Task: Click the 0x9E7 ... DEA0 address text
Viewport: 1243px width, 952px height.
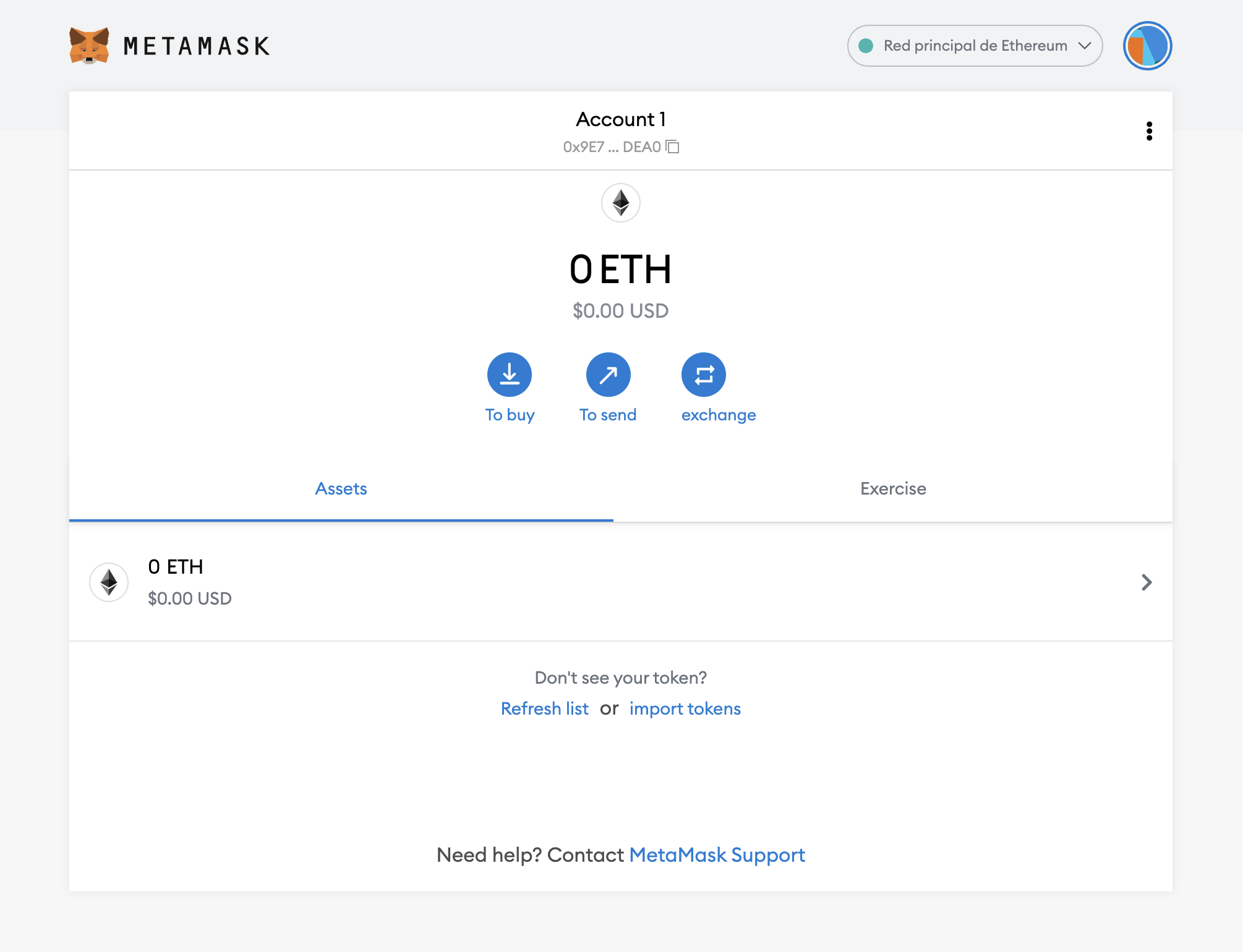Action: coord(612,147)
